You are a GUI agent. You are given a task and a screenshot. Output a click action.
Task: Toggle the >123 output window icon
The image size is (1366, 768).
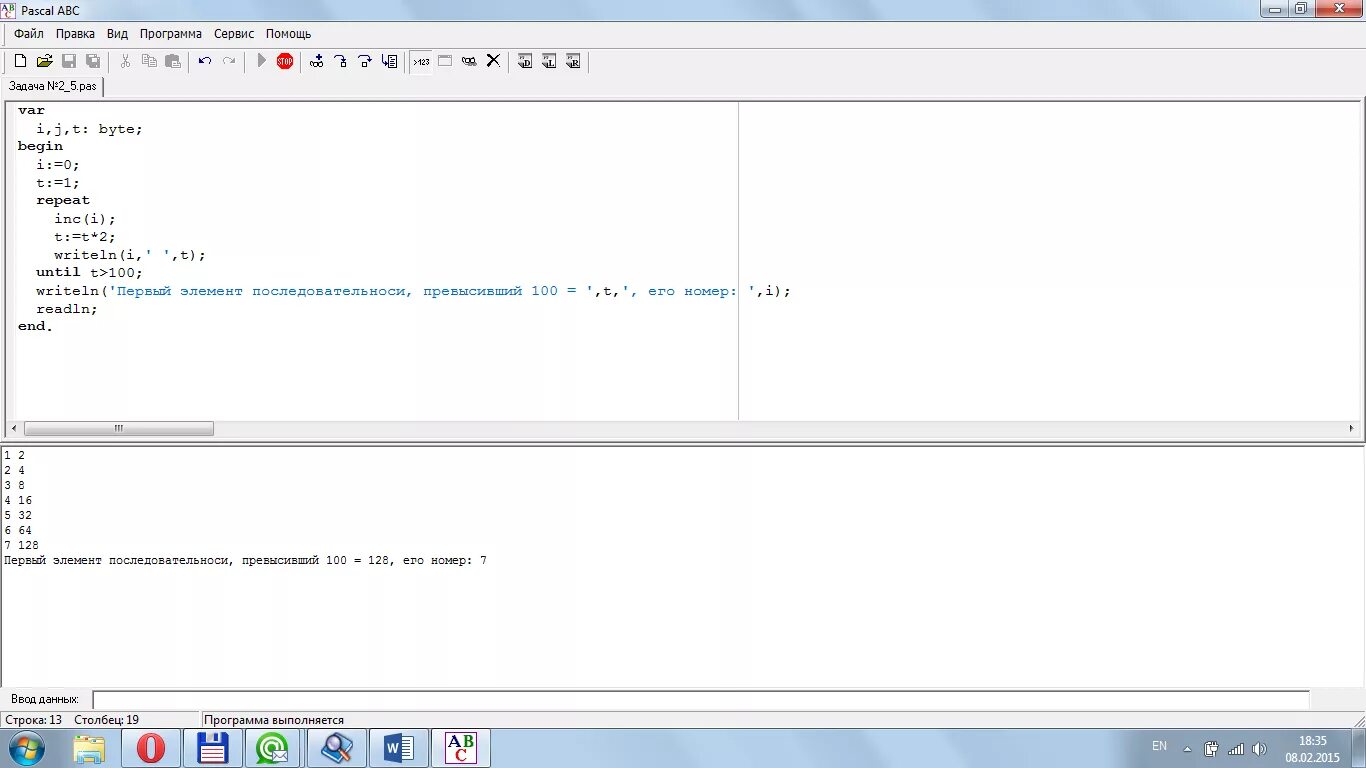[421, 61]
